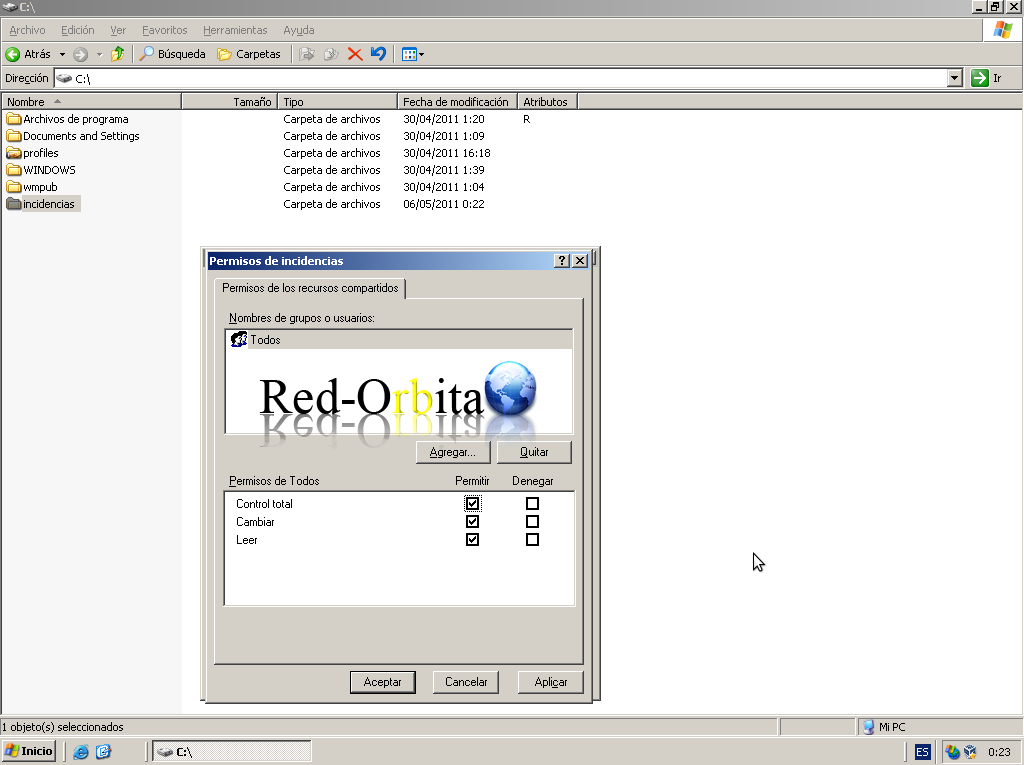Toggle Denegar checkbox for Leer
The image size is (1024, 765).
pyautogui.click(x=532, y=540)
